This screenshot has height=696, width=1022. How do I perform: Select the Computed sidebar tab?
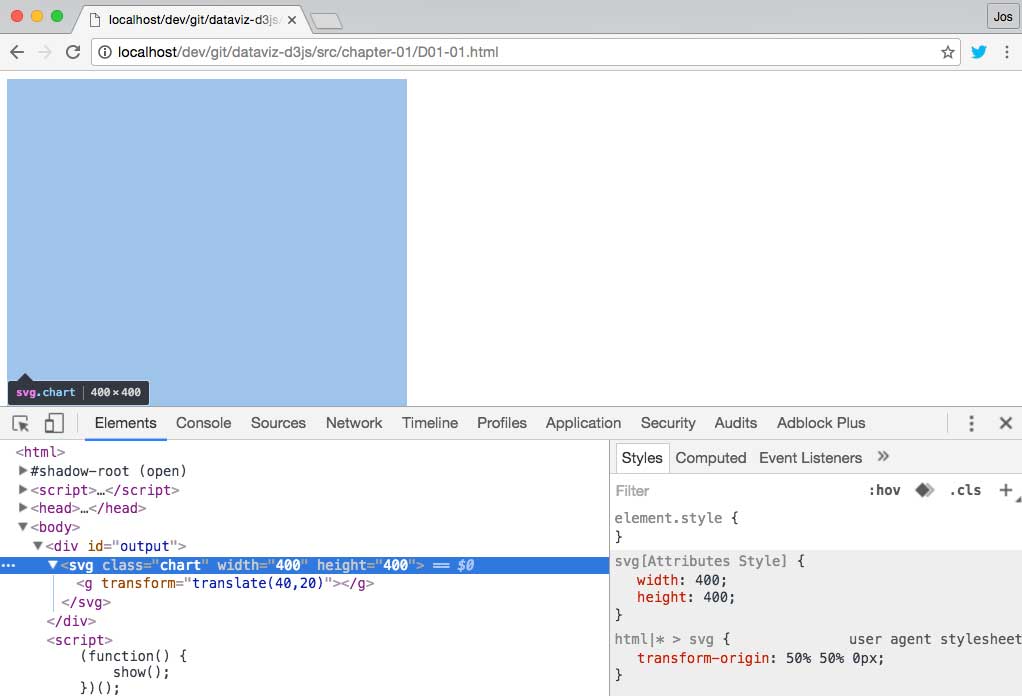710,458
